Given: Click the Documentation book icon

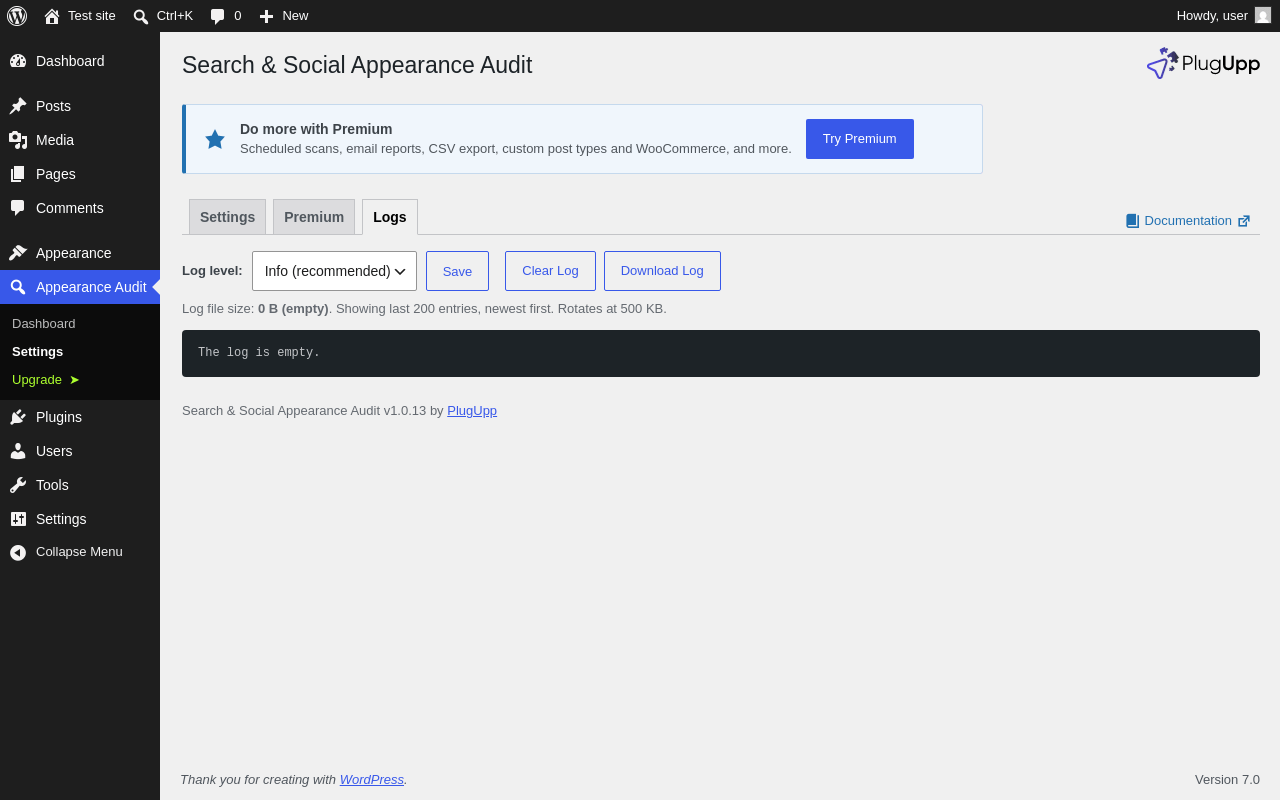Looking at the screenshot, I should tap(1132, 221).
